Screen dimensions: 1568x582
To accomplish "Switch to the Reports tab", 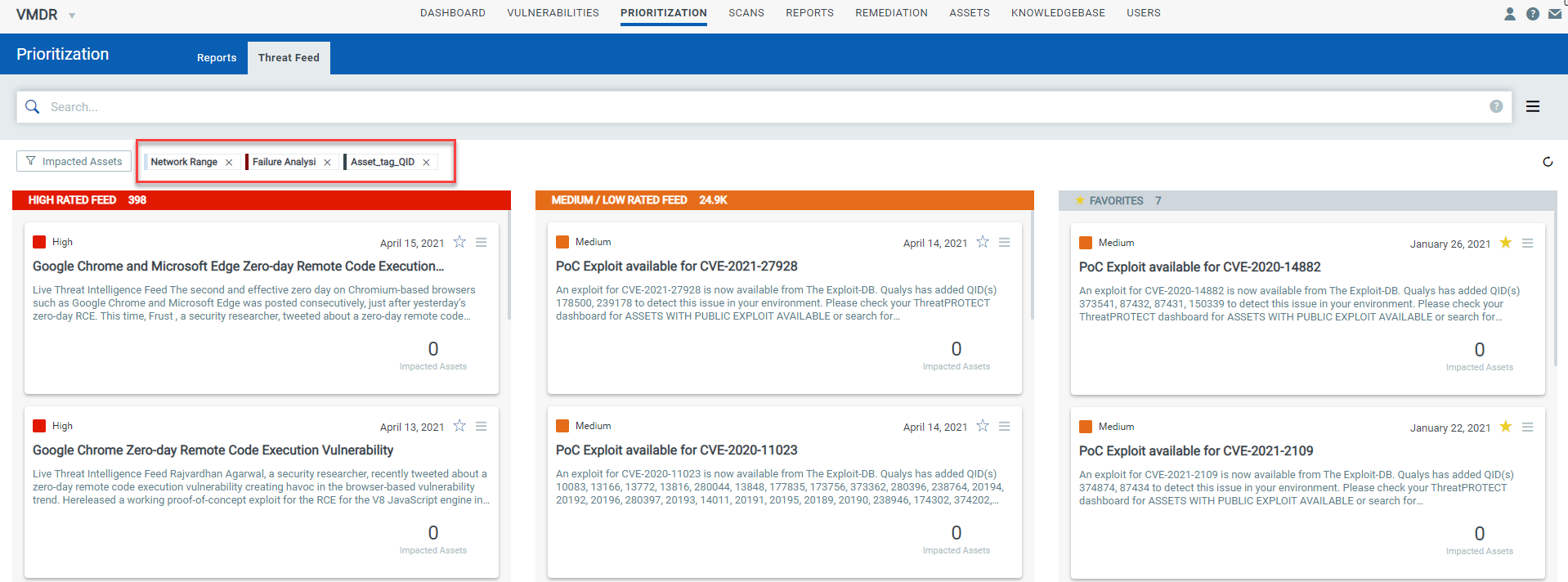I will point(217,58).
